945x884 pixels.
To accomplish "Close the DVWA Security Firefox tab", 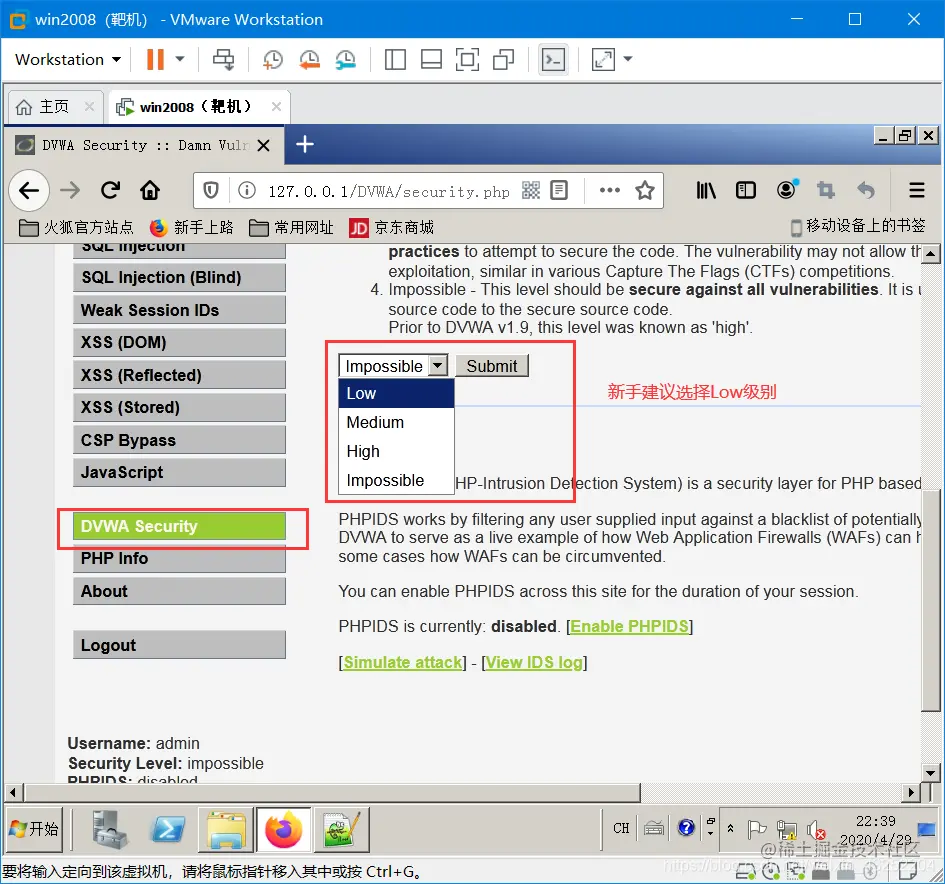I will [x=263, y=145].
